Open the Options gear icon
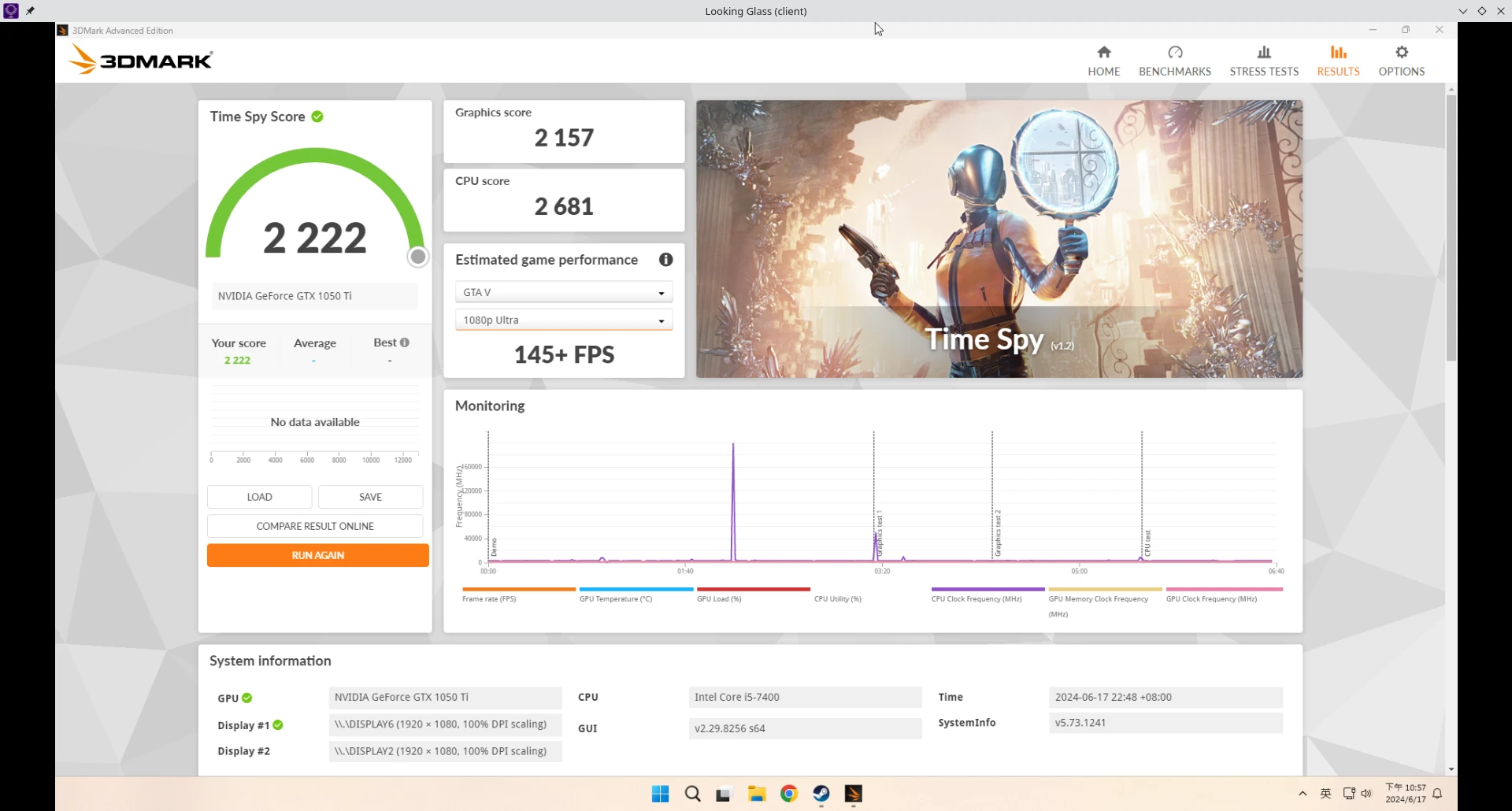 coord(1401,53)
